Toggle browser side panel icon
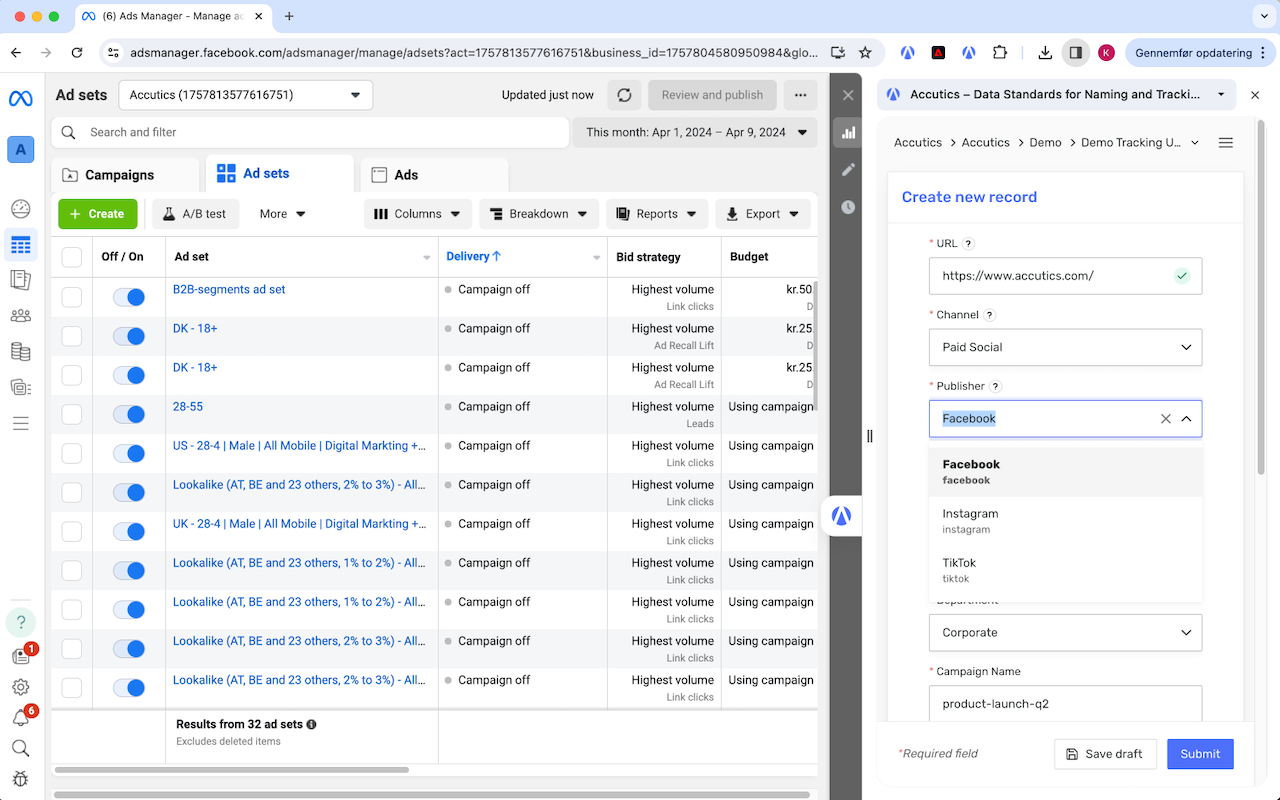 point(1075,53)
